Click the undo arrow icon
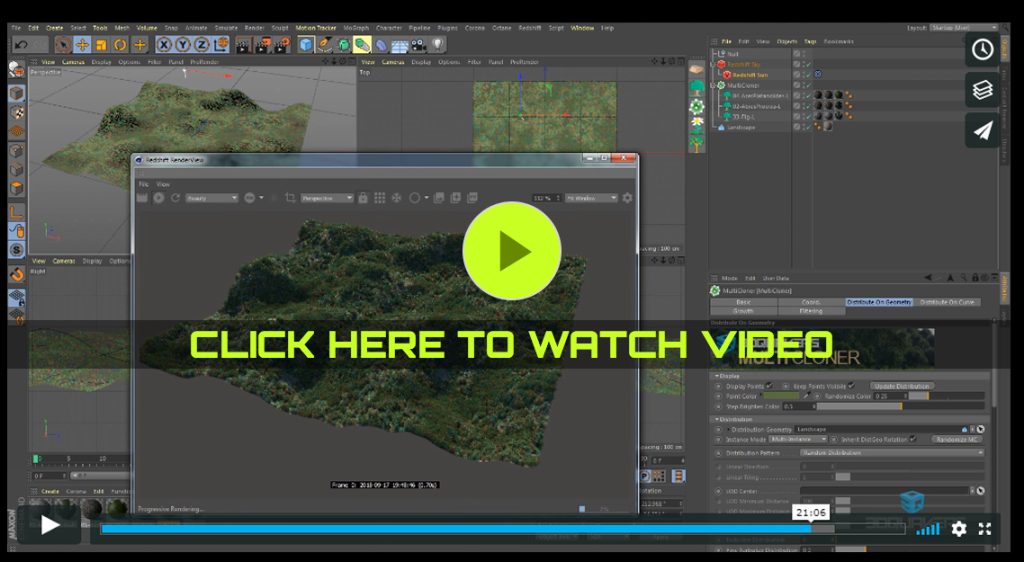The height and width of the screenshot is (562, 1024). click(x=22, y=44)
